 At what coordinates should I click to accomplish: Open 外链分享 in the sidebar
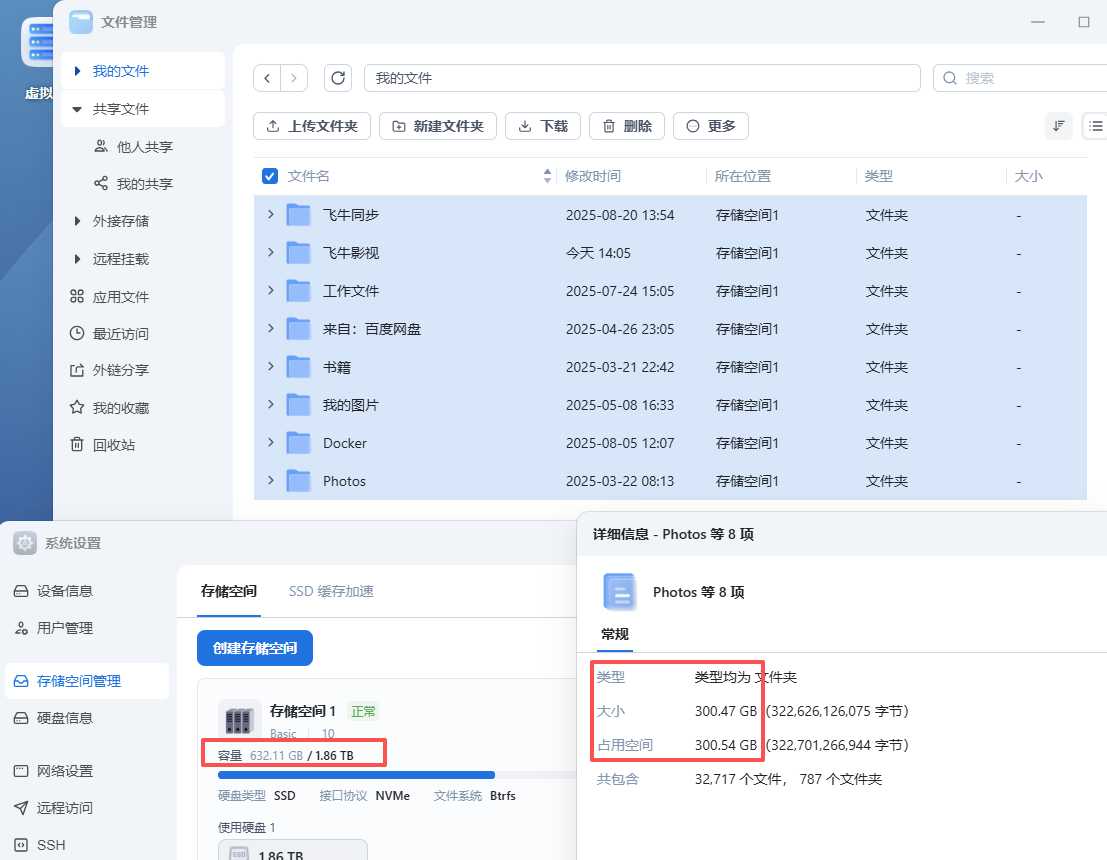pyautogui.click(x=109, y=370)
